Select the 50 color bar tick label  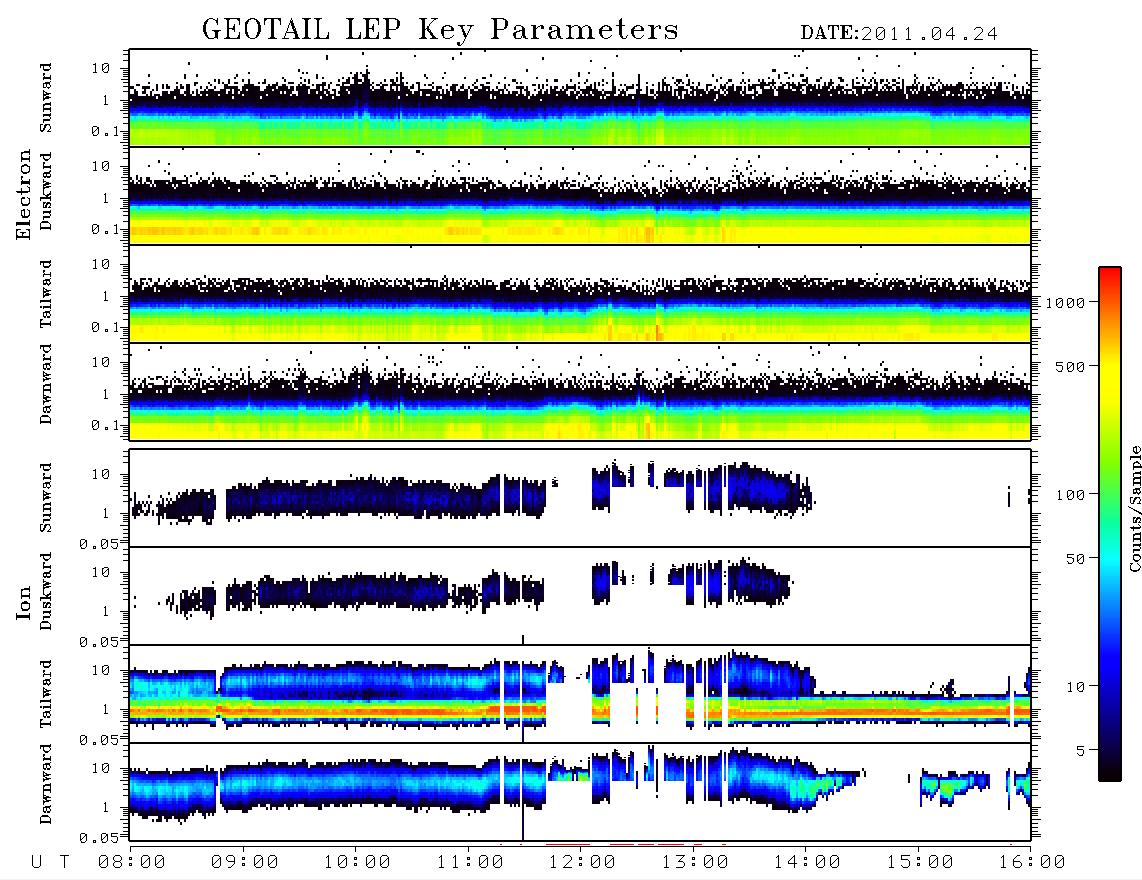(x=1076, y=559)
